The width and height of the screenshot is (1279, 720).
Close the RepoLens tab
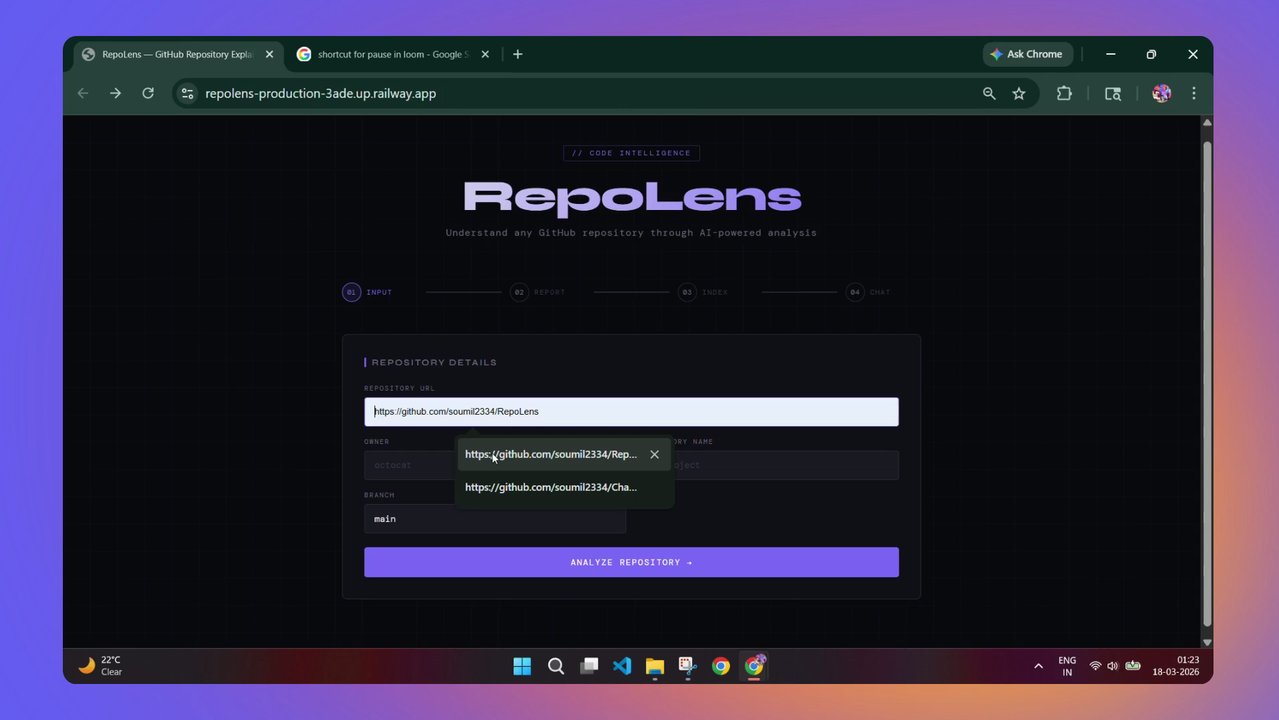click(x=269, y=54)
